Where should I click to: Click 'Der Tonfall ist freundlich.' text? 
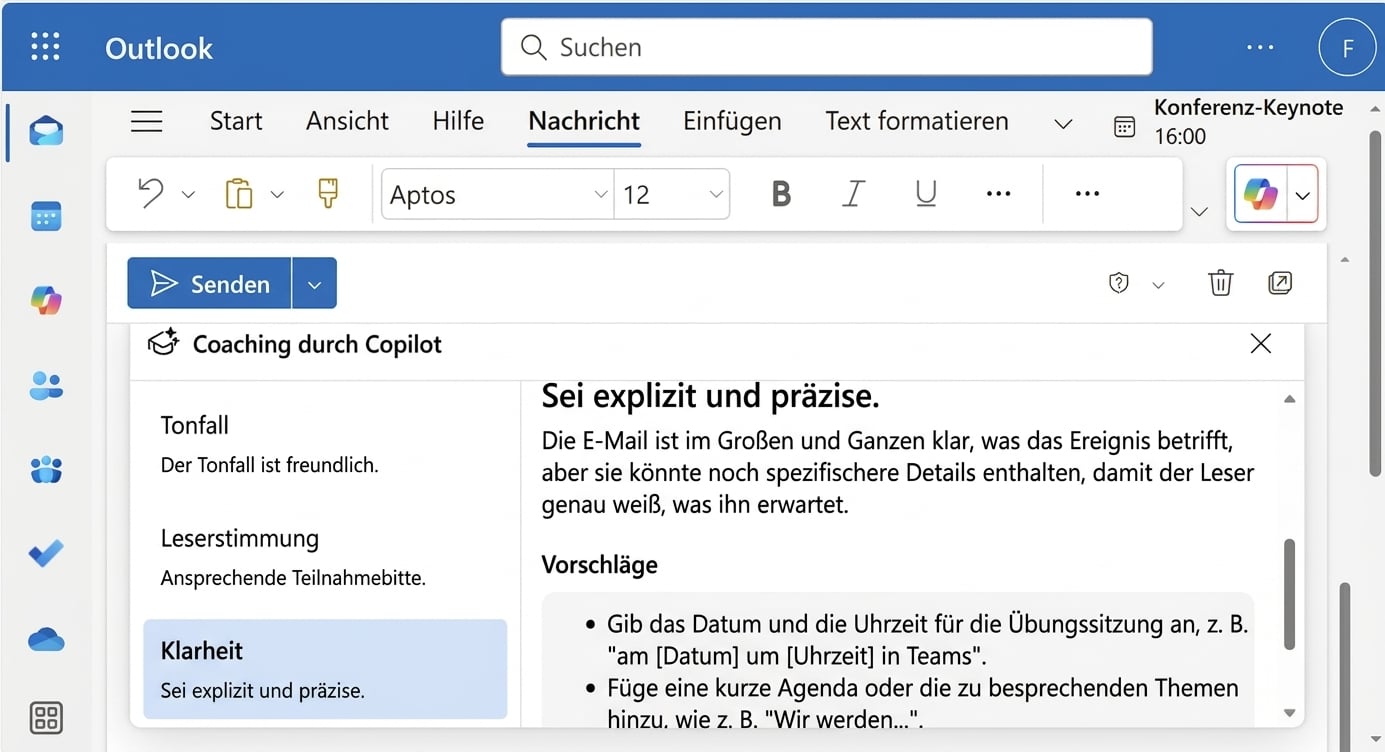click(x=269, y=465)
